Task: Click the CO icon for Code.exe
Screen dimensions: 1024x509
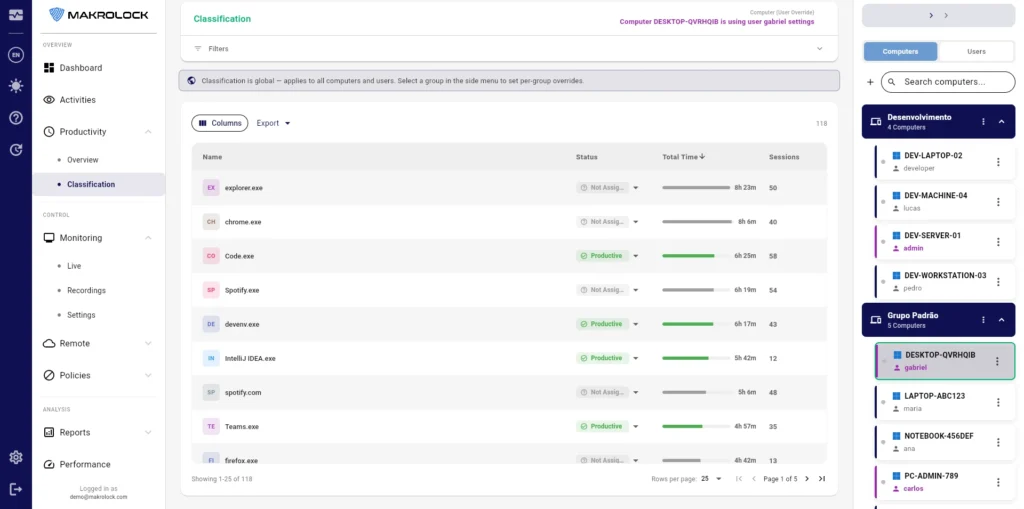Action: (x=211, y=256)
